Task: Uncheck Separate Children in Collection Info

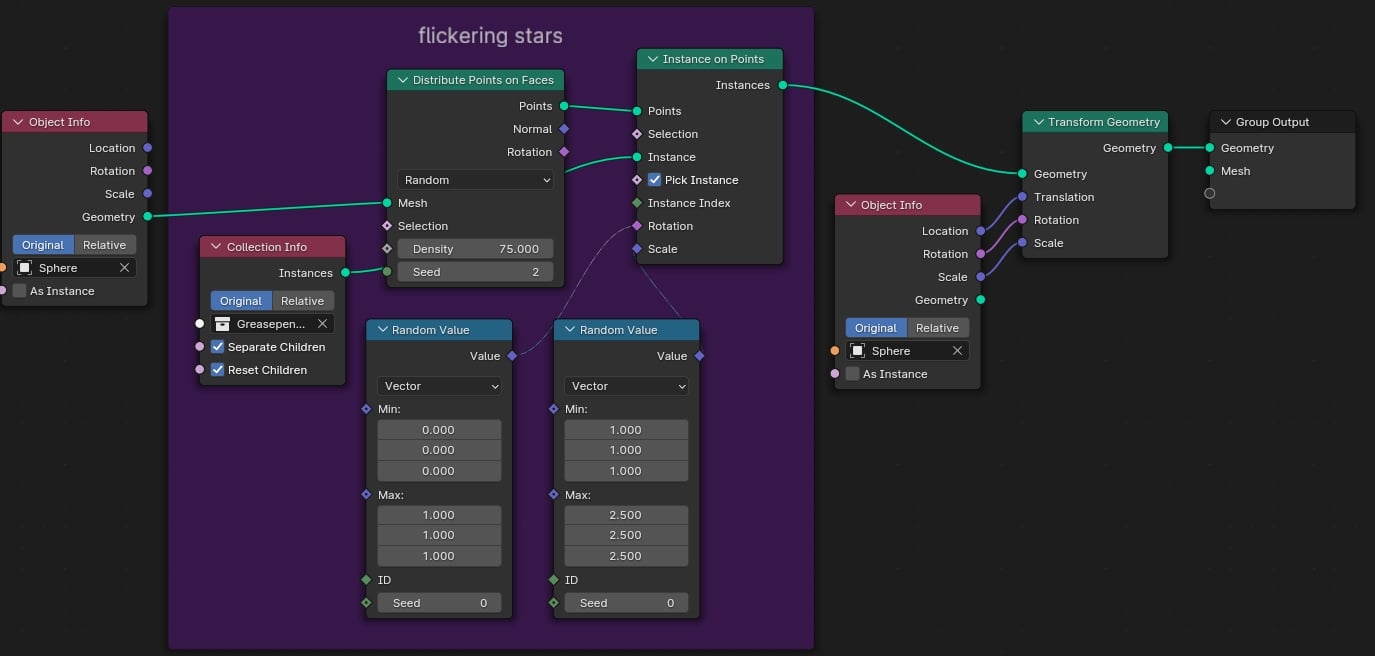Action: [x=218, y=347]
